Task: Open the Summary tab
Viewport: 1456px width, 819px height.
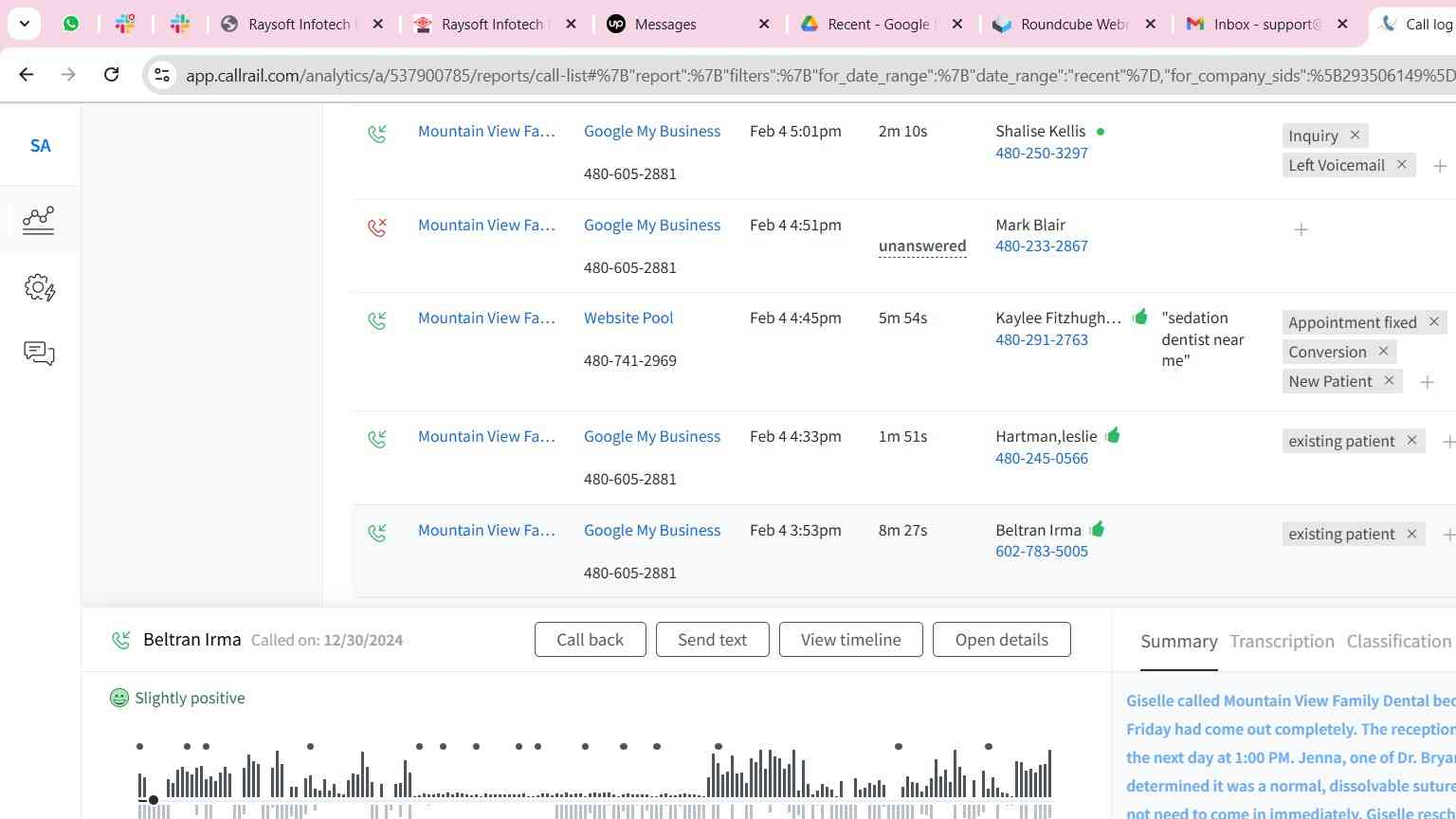Action: 1179,642
